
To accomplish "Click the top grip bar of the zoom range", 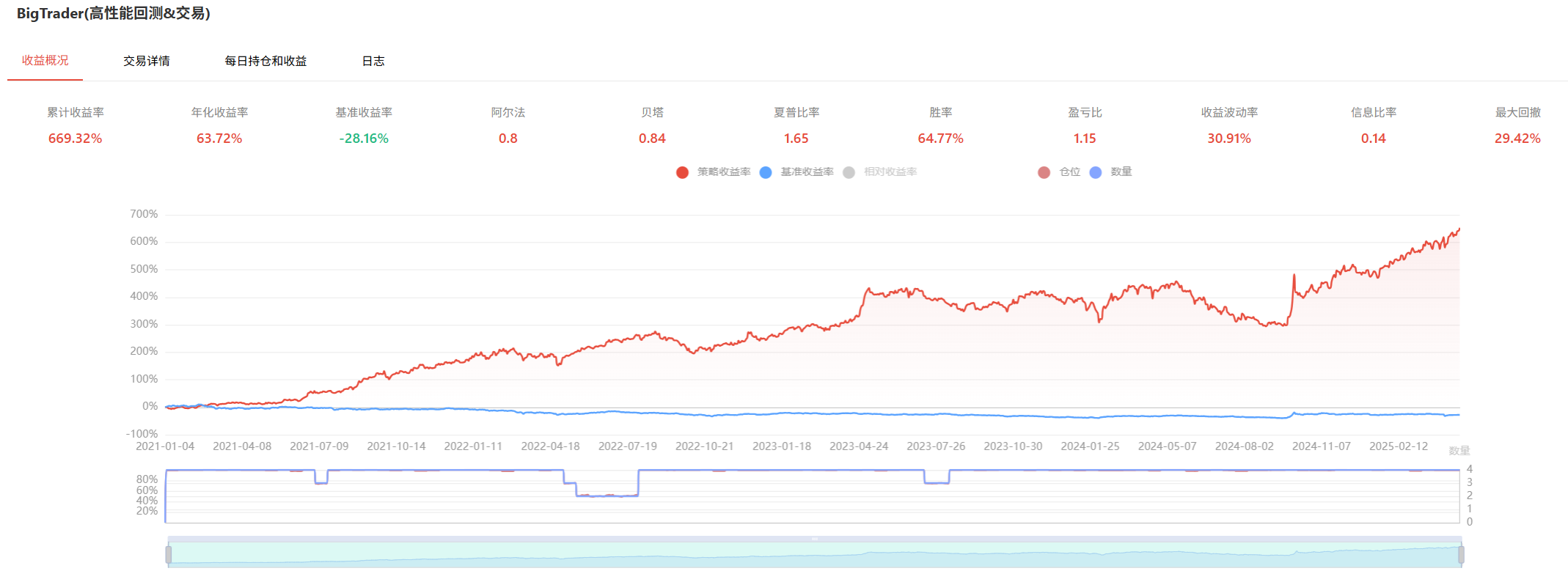I will (814, 539).
